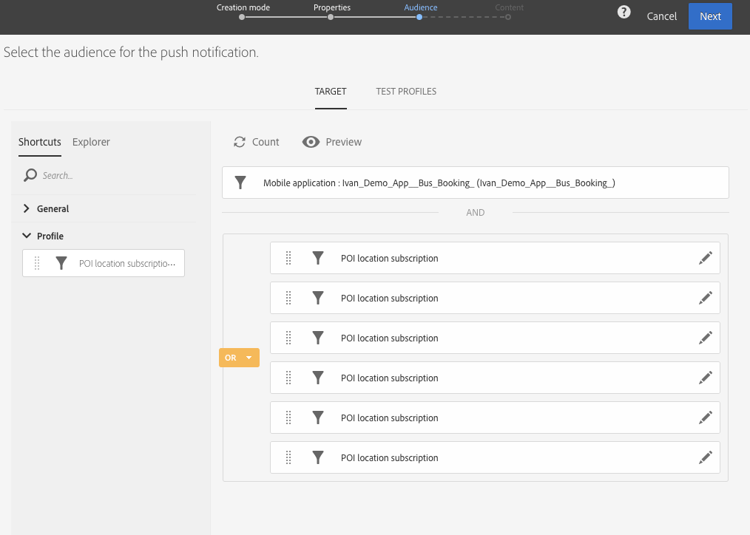Switch to the TEST PROFILES tab
Screen dimensions: 750x535
406,91
